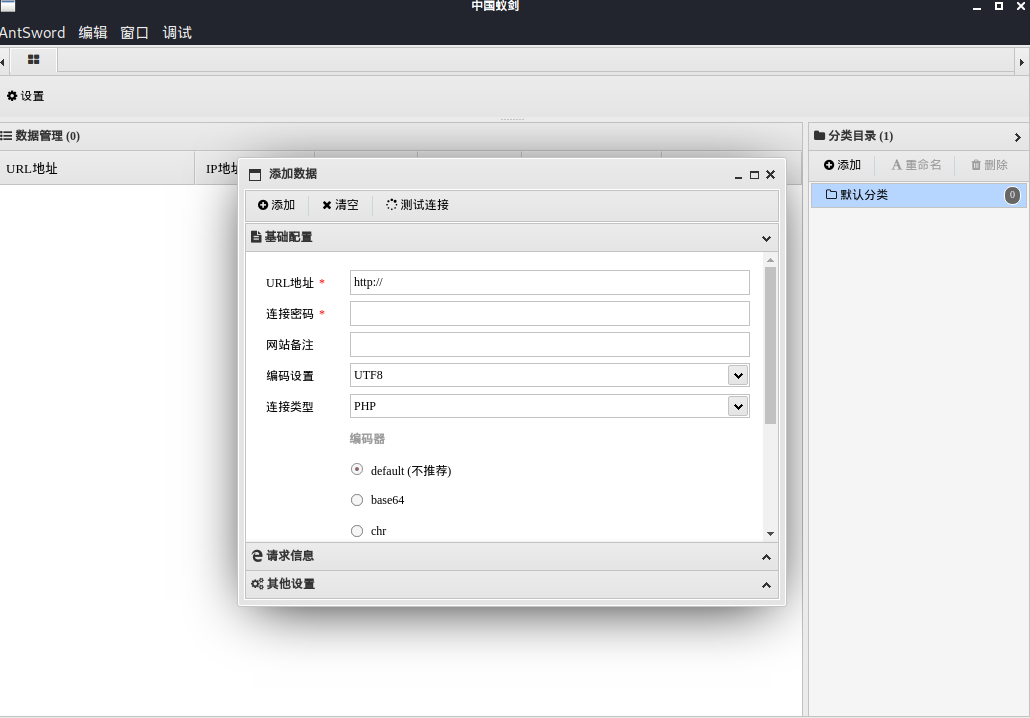Click the 删除 category button
This screenshot has width=1030, height=718.
click(x=989, y=165)
